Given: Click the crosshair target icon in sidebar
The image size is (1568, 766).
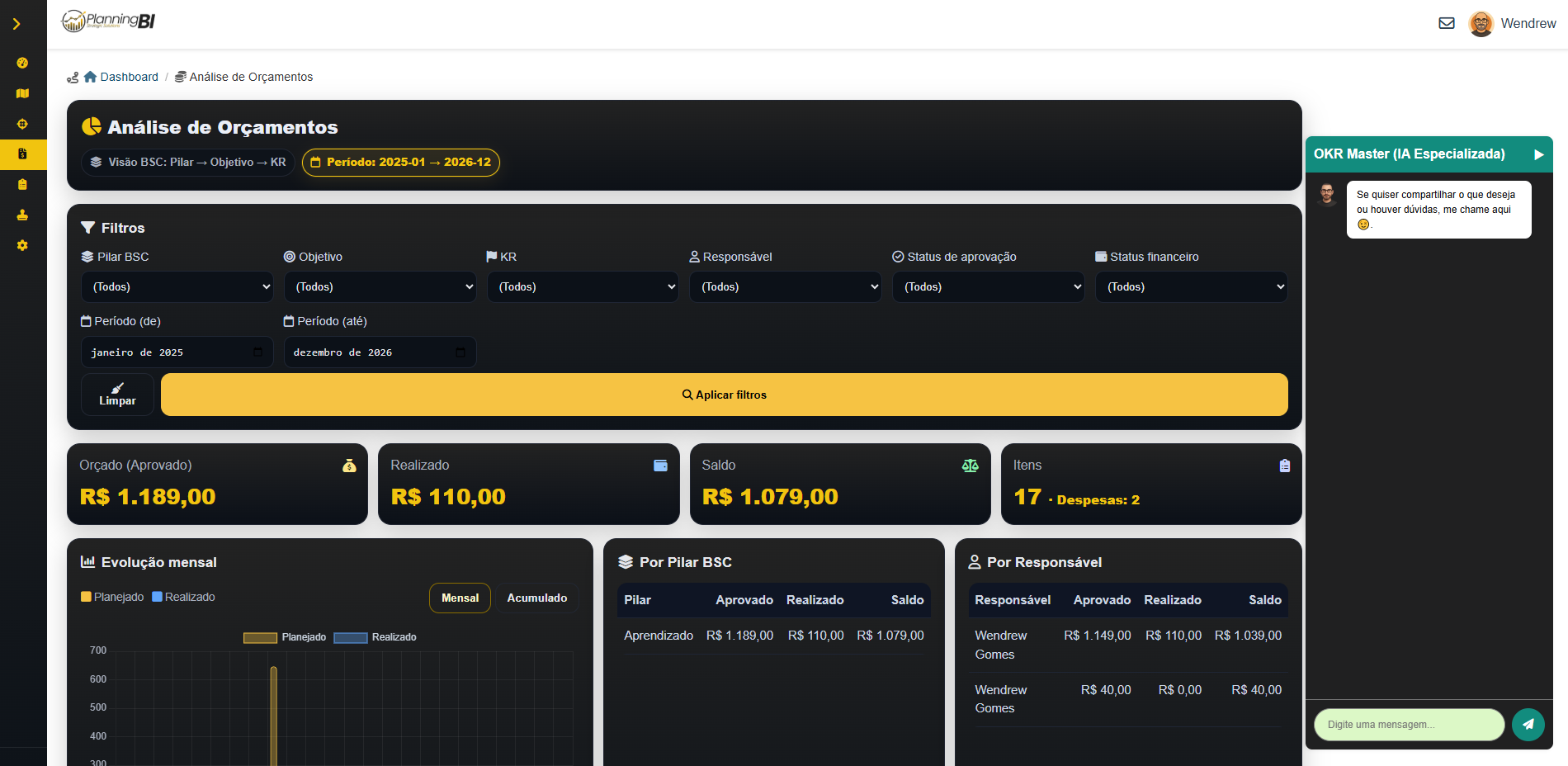Looking at the screenshot, I should coord(22,124).
